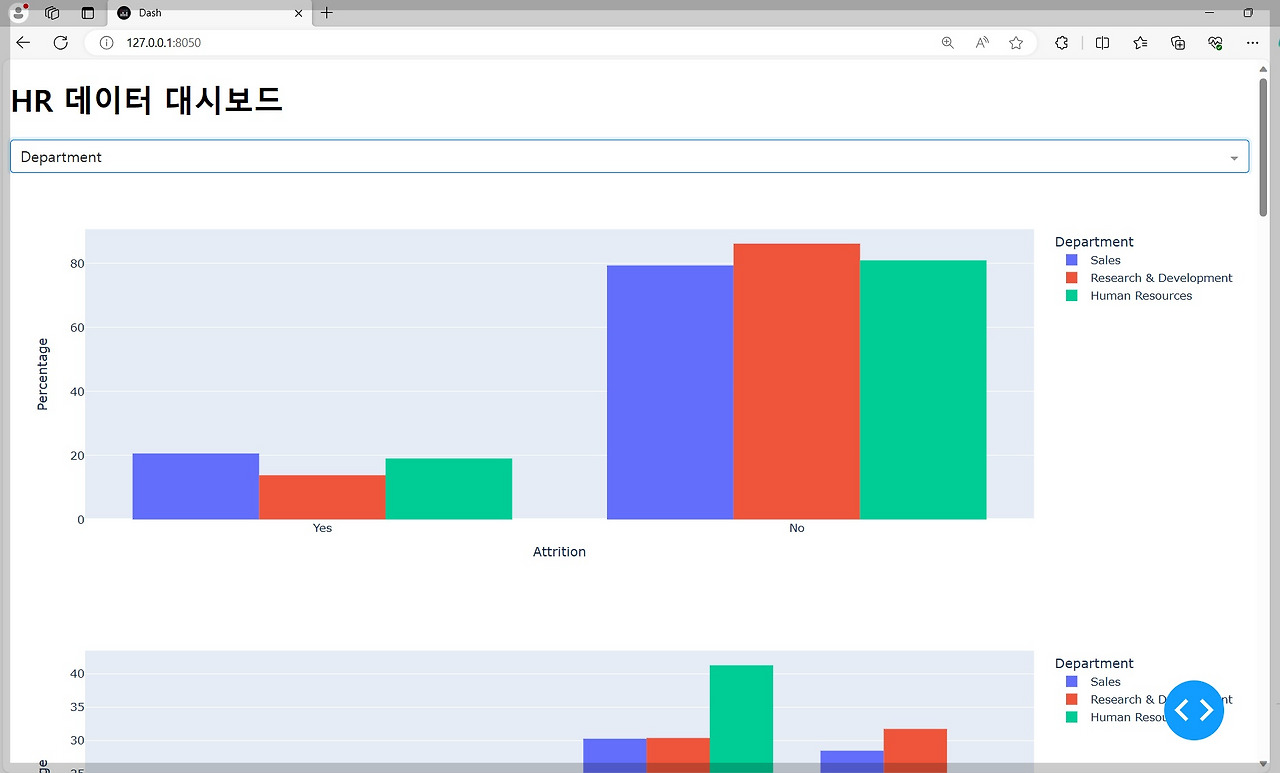The image size is (1280, 773).
Task: Open the tab actions menu icon
Action: [88, 13]
